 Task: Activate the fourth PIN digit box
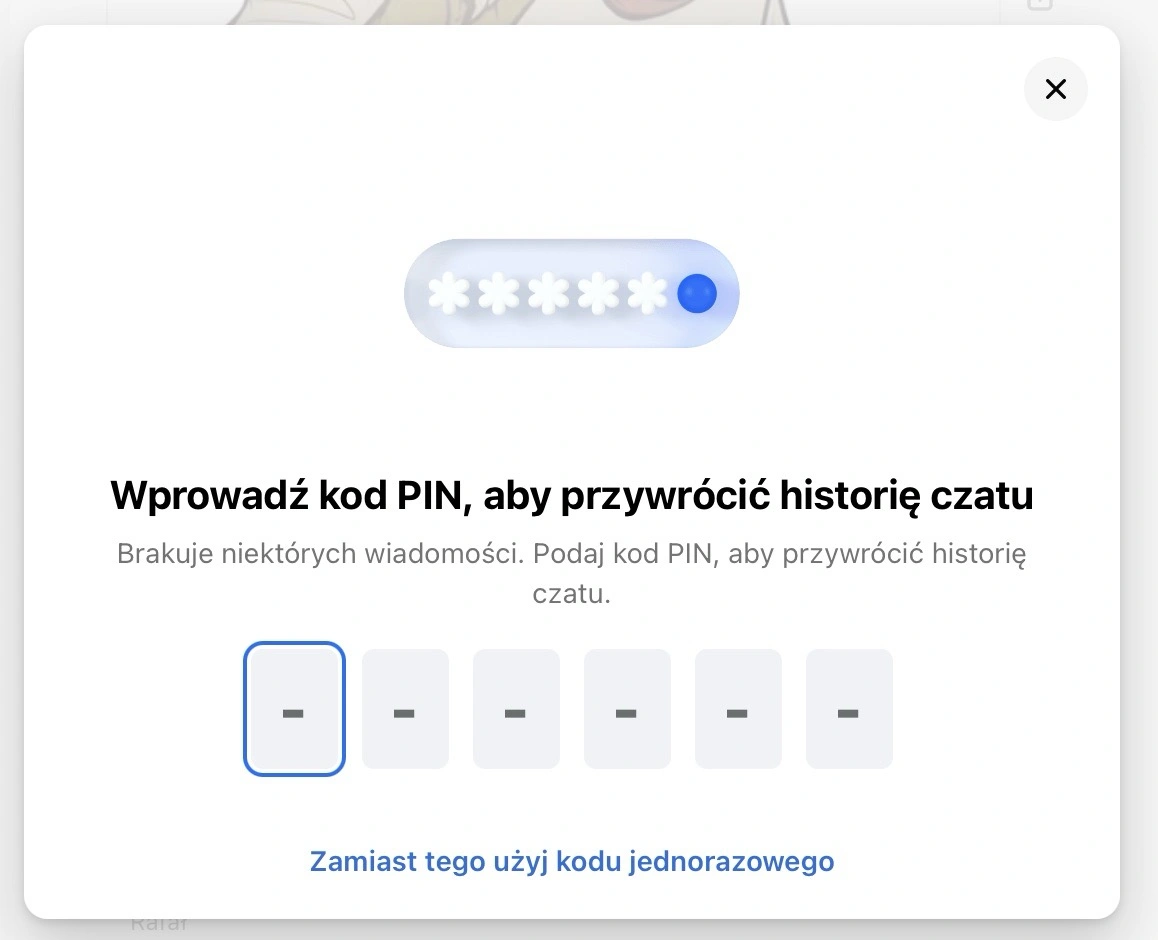coord(627,709)
